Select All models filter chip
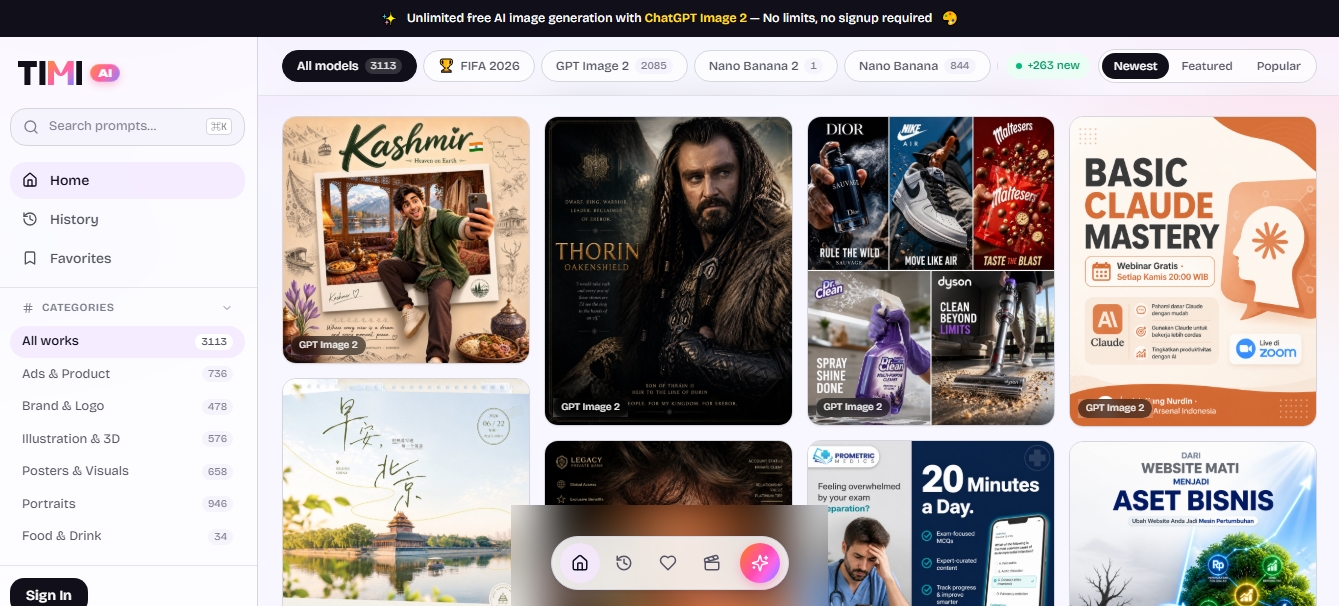The height and width of the screenshot is (606, 1339). click(349, 66)
